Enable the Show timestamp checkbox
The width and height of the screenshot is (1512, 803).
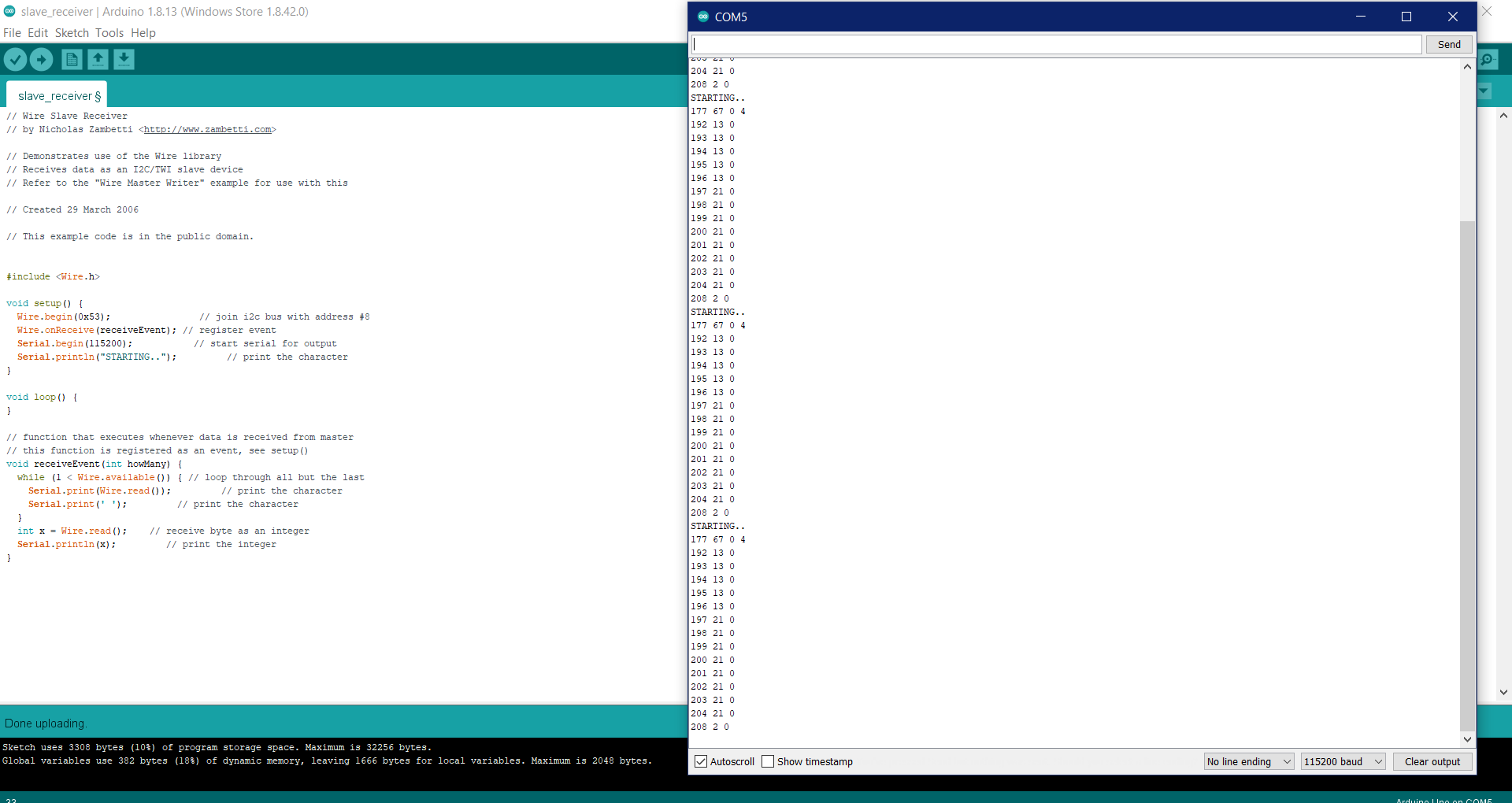click(x=768, y=761)
